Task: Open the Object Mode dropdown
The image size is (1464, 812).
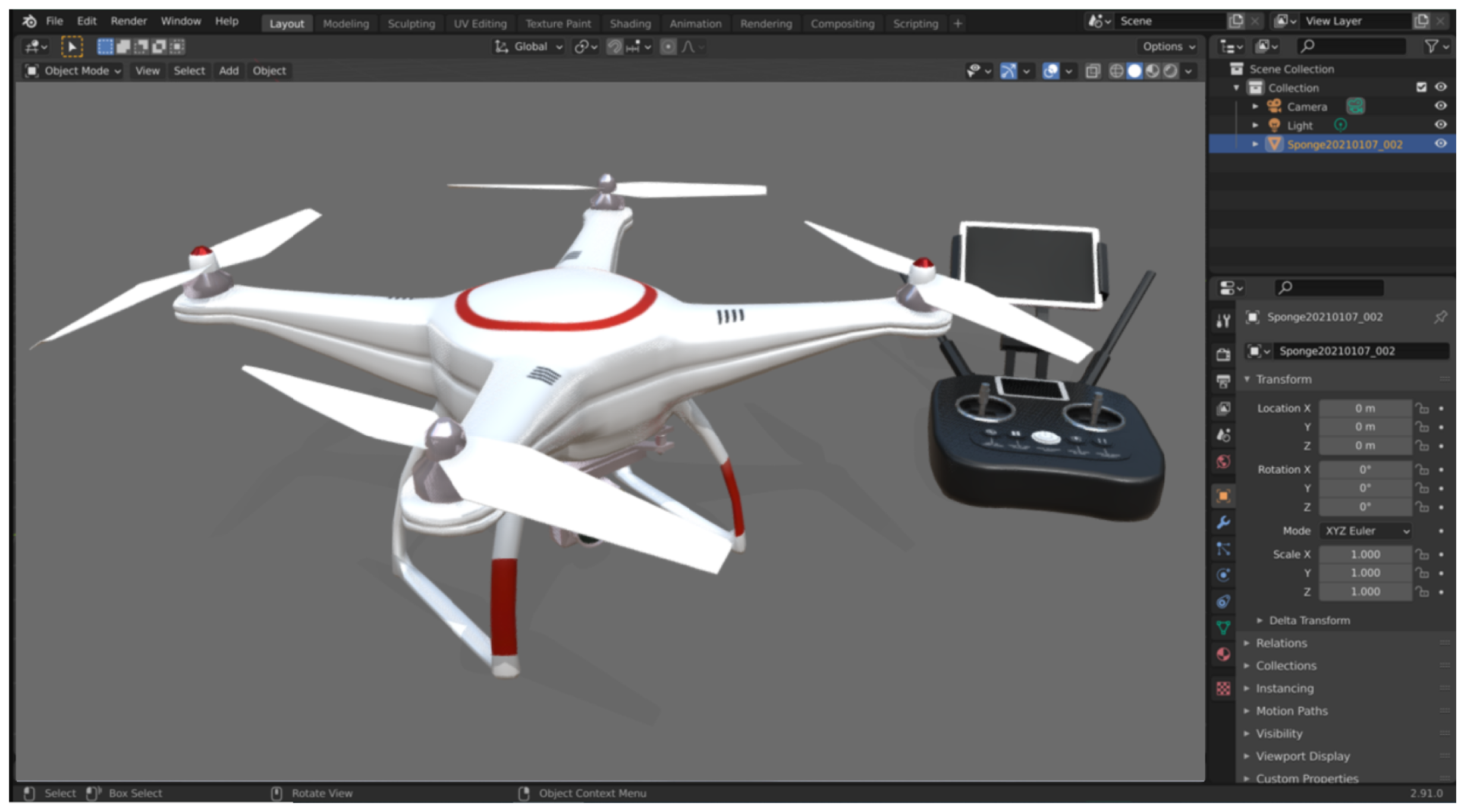Action: pos(74,71)
